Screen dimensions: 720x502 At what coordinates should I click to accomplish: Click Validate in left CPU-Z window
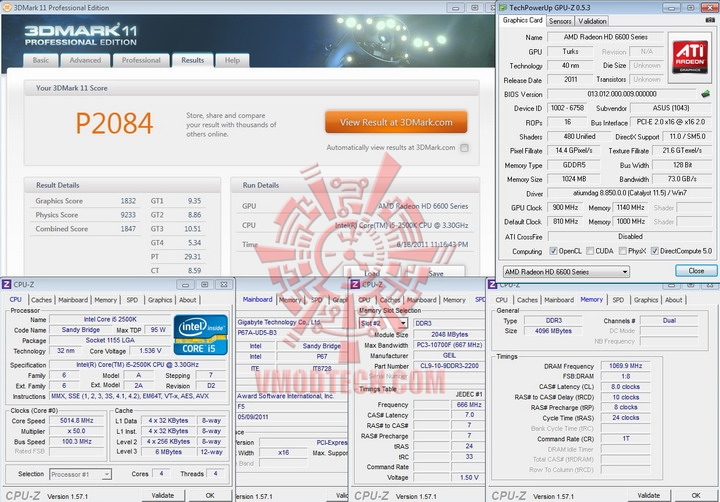[163, 496]
